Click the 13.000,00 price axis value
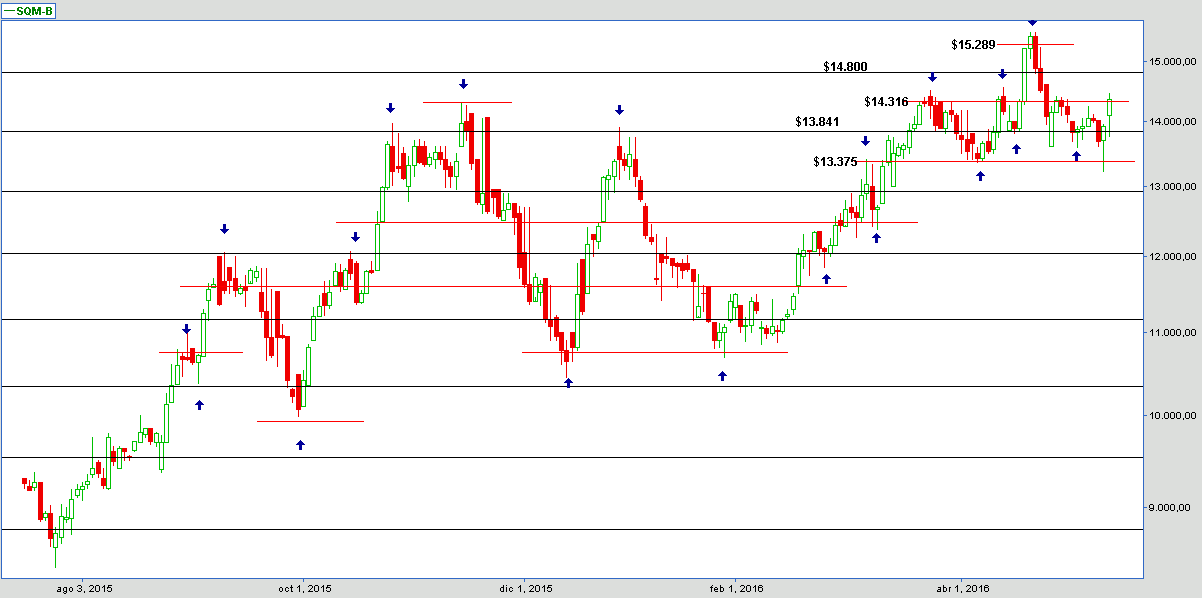 tap(1171, 187)
